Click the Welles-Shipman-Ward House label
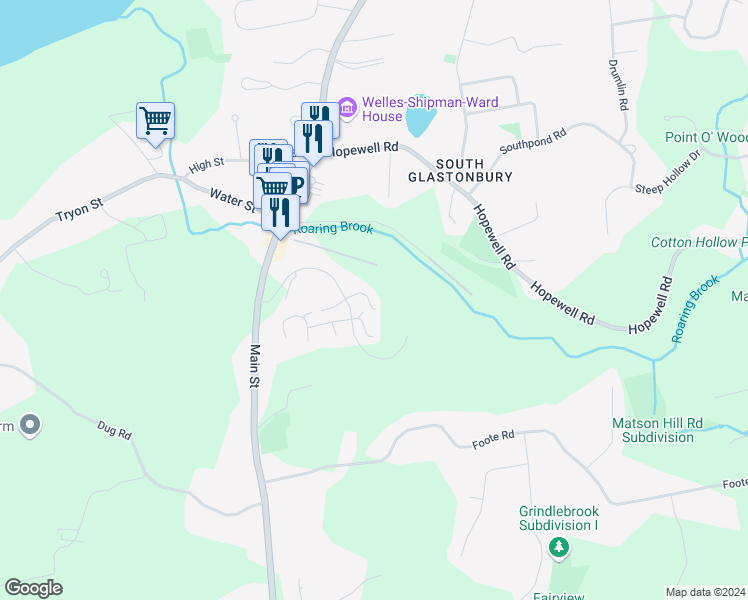 click(430, 109)
